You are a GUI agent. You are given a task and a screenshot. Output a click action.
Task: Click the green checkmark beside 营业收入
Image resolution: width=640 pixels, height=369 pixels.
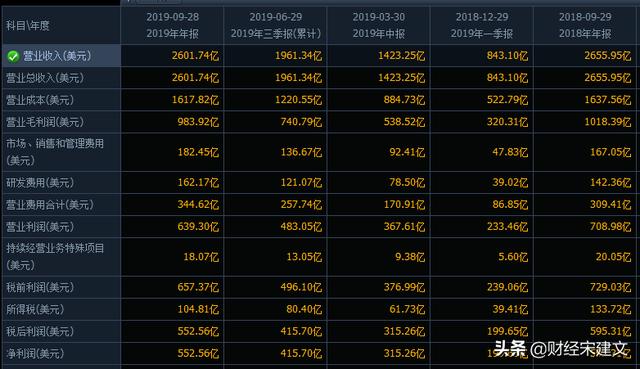coord(13,56)
